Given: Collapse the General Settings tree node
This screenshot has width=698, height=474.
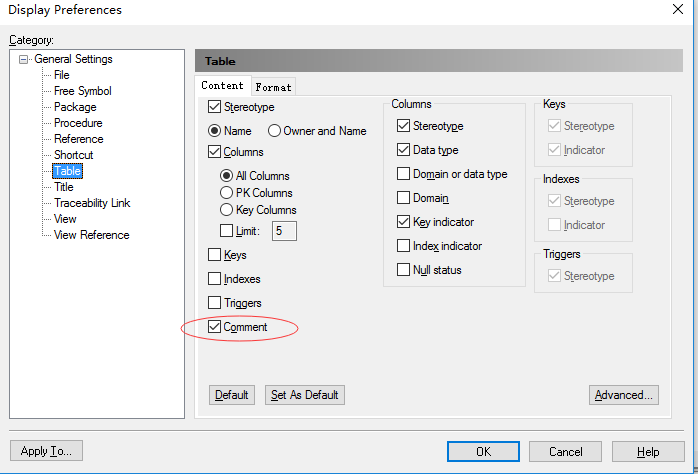Looking at the screenshot, I should tap(24, 59).
